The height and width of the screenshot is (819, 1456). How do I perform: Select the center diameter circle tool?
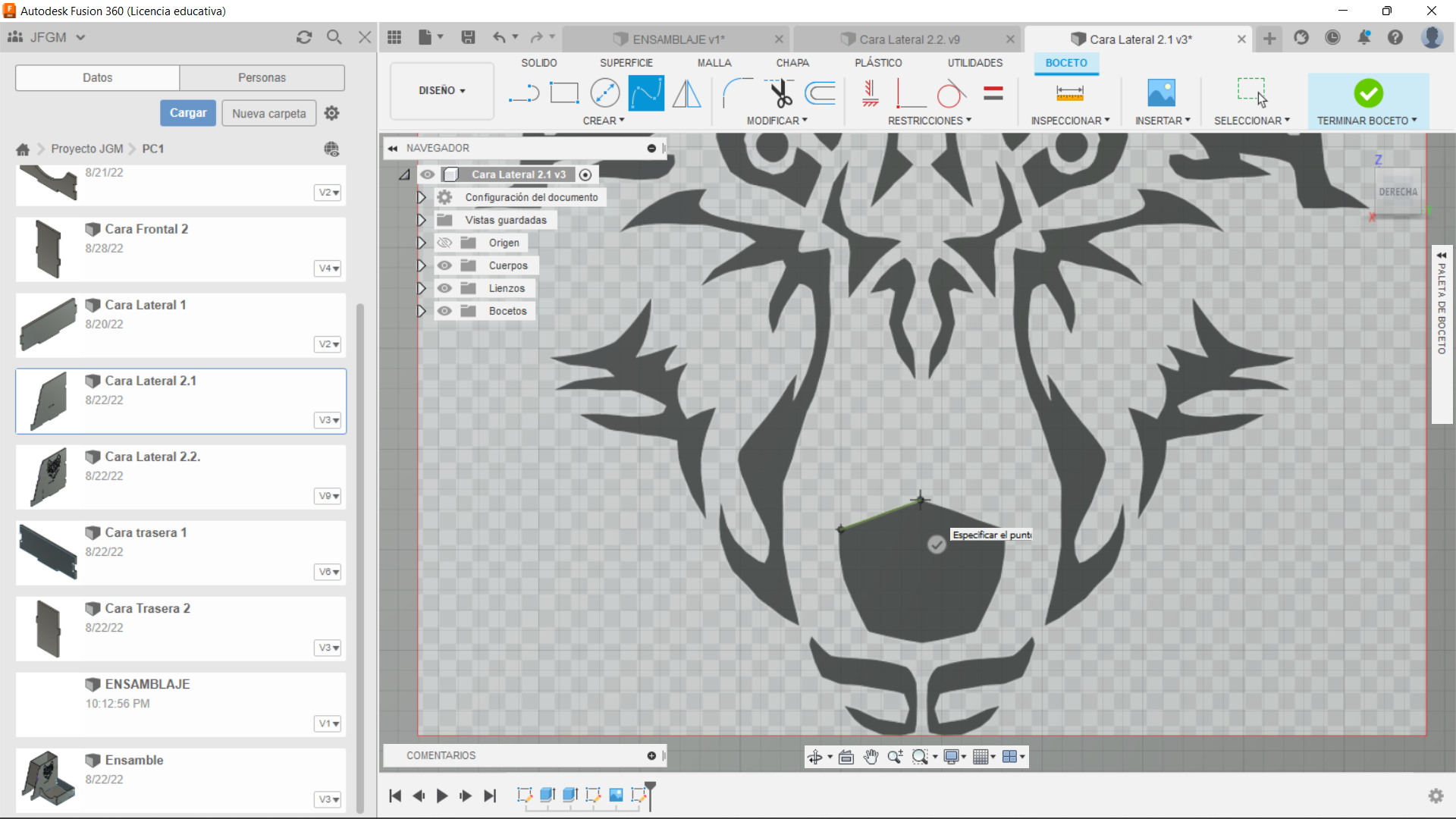604,93
